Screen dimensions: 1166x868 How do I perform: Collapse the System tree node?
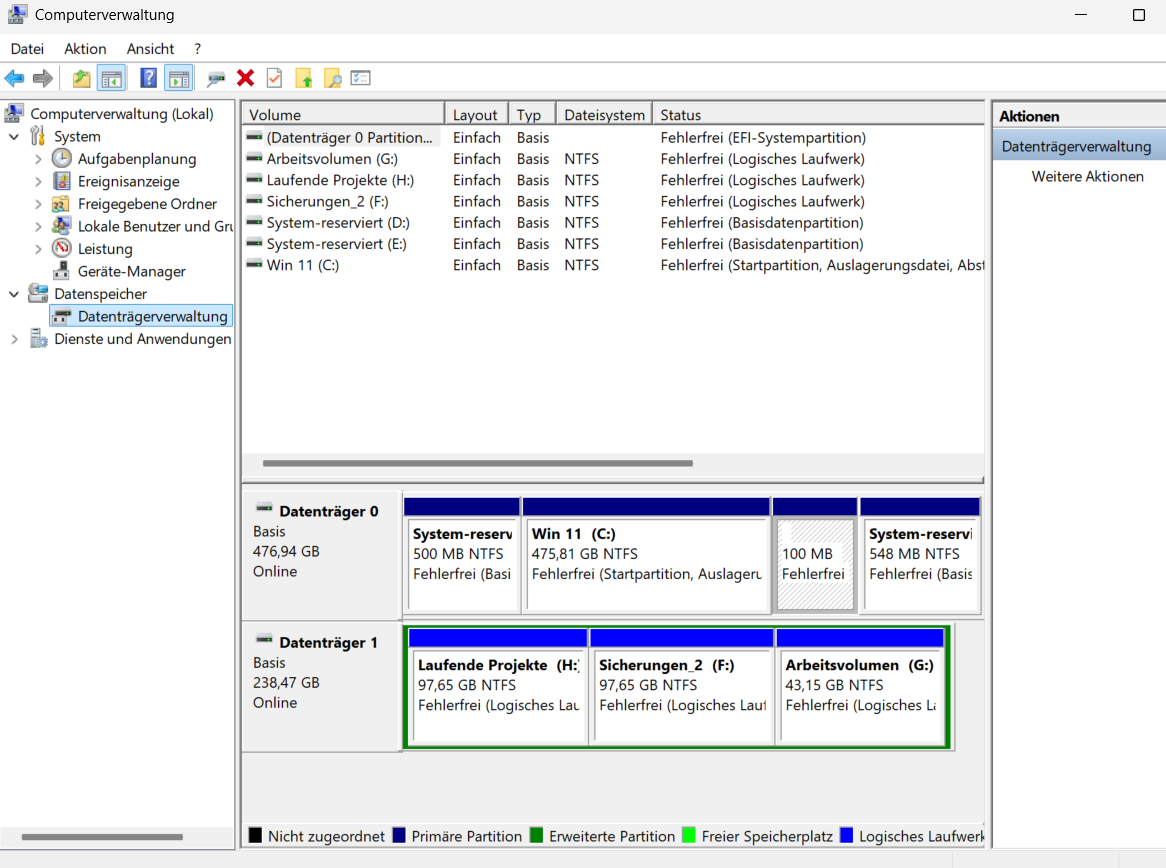click(14, 137)
